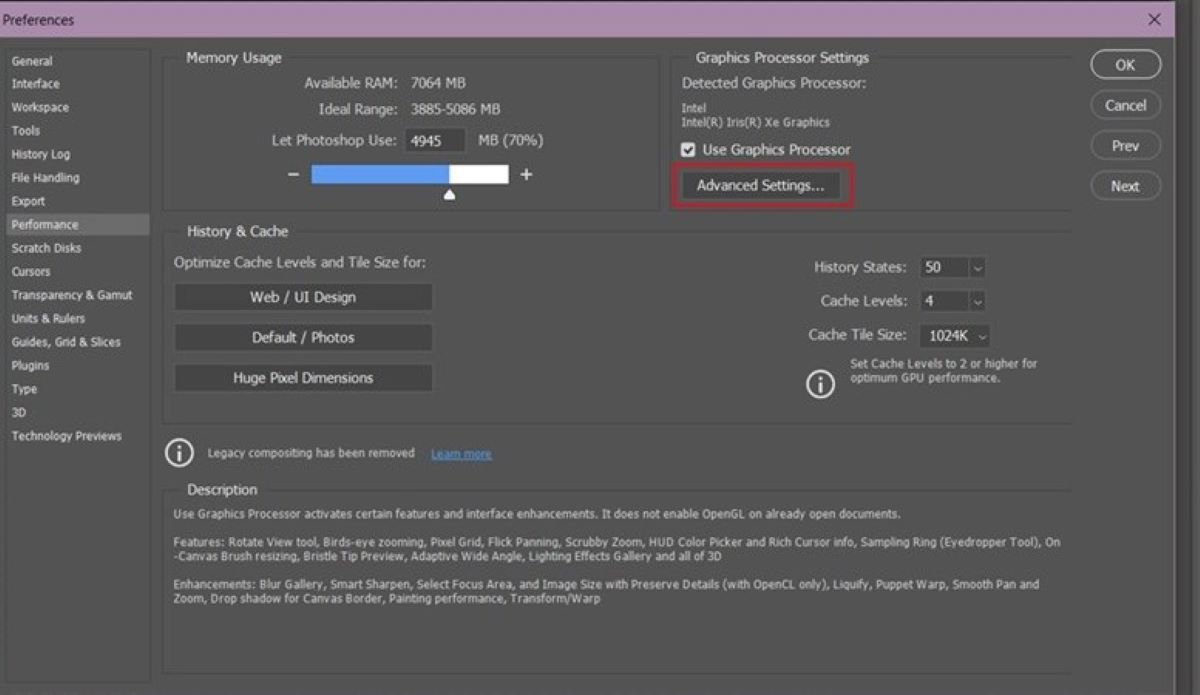
Task: Click the Available RAM 7064 MB value
Action: tap(439, 83)
